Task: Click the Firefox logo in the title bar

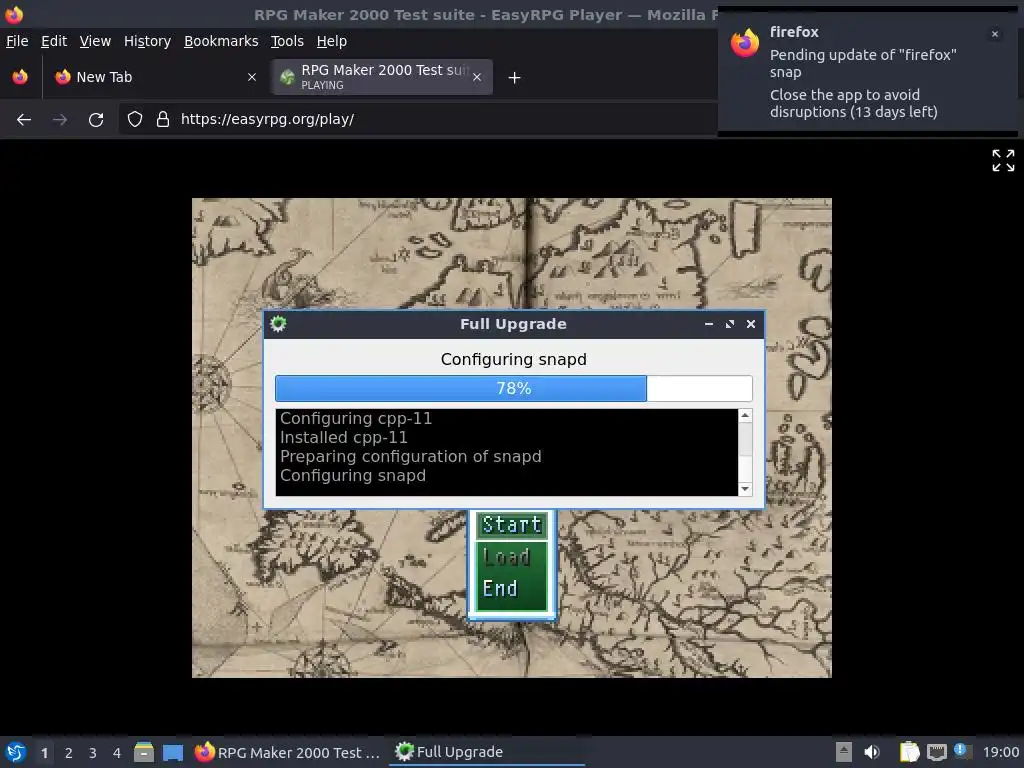Action: (x=14, y=14)
